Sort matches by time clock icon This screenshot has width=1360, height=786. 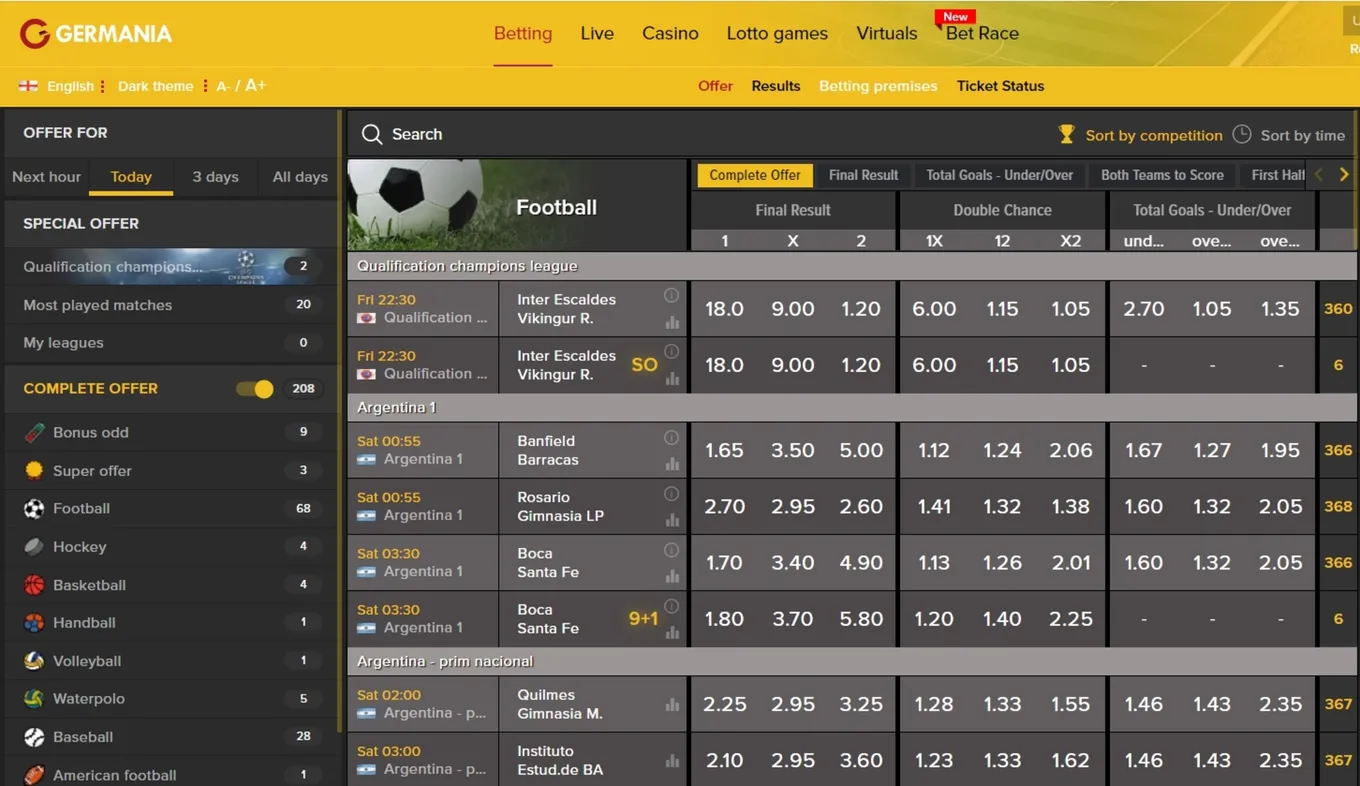[x=1242, y=134]
